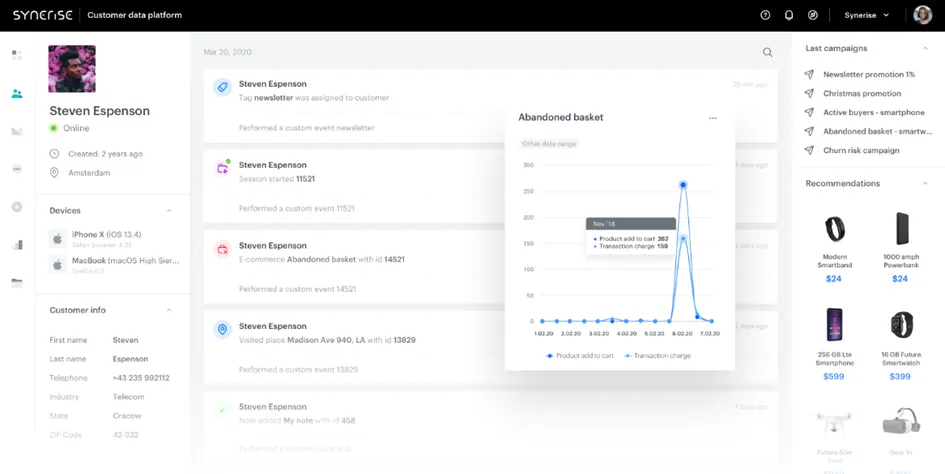Click the chart peak point at 262
Viewport: 945px width, 474px height.
coord(683,185)
